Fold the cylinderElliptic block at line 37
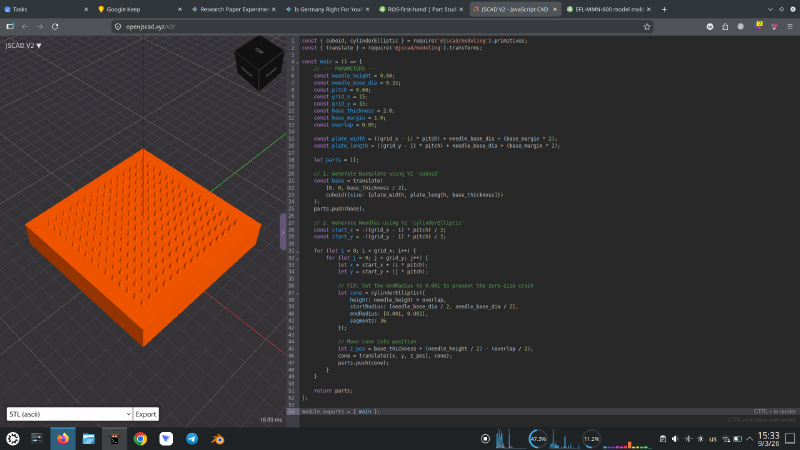 point(297,294)
